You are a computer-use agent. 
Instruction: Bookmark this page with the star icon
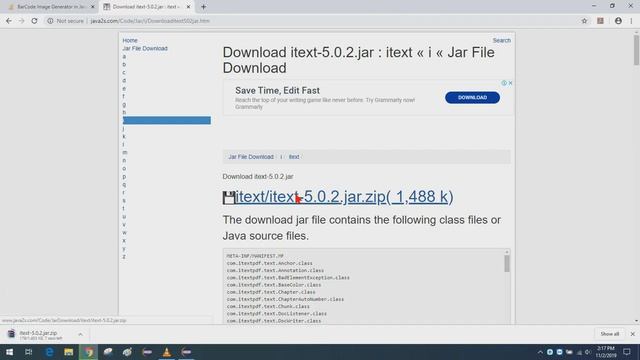coord(584,21)
